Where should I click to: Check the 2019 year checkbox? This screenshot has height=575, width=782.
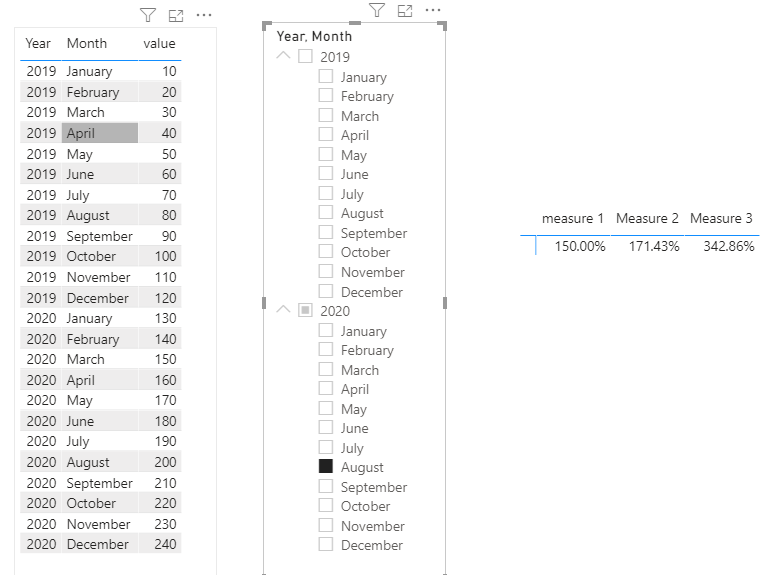click(x=305, y=56)
